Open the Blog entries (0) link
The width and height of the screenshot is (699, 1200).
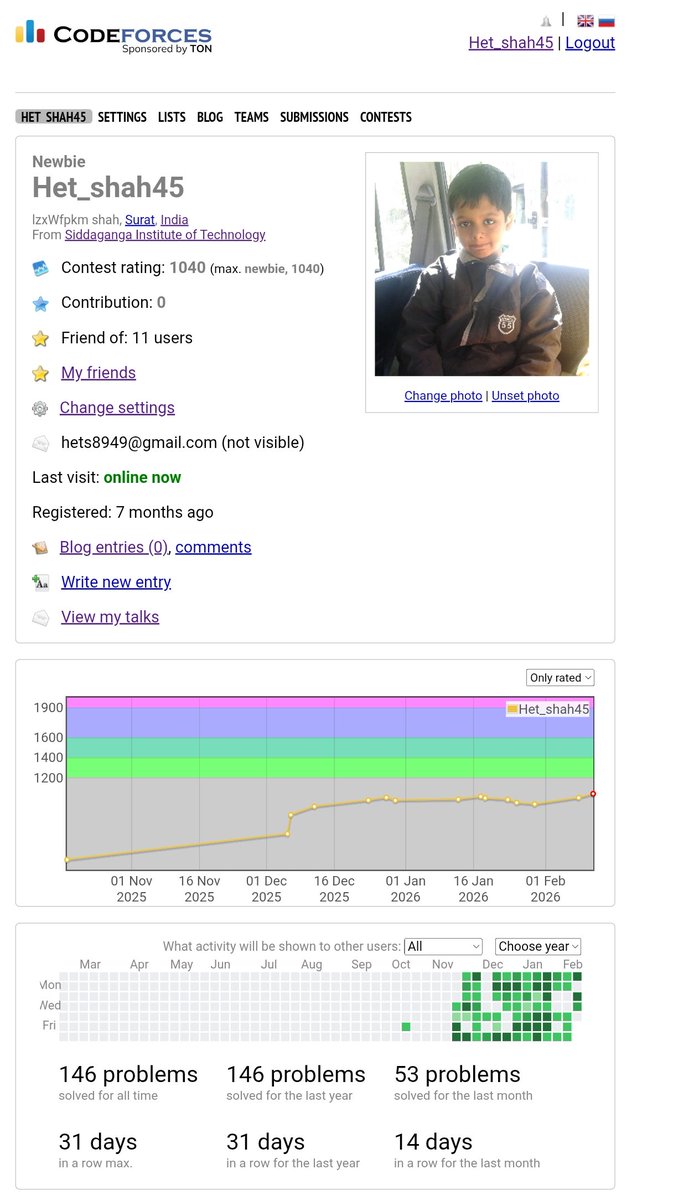pos(114,547)
